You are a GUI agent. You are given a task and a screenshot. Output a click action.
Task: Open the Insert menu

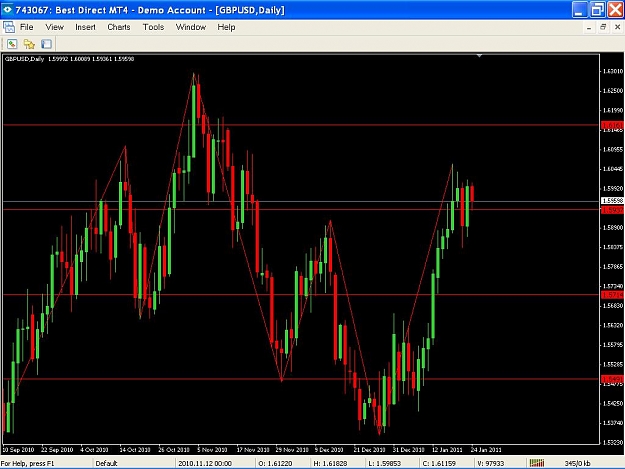pos(85,27)
